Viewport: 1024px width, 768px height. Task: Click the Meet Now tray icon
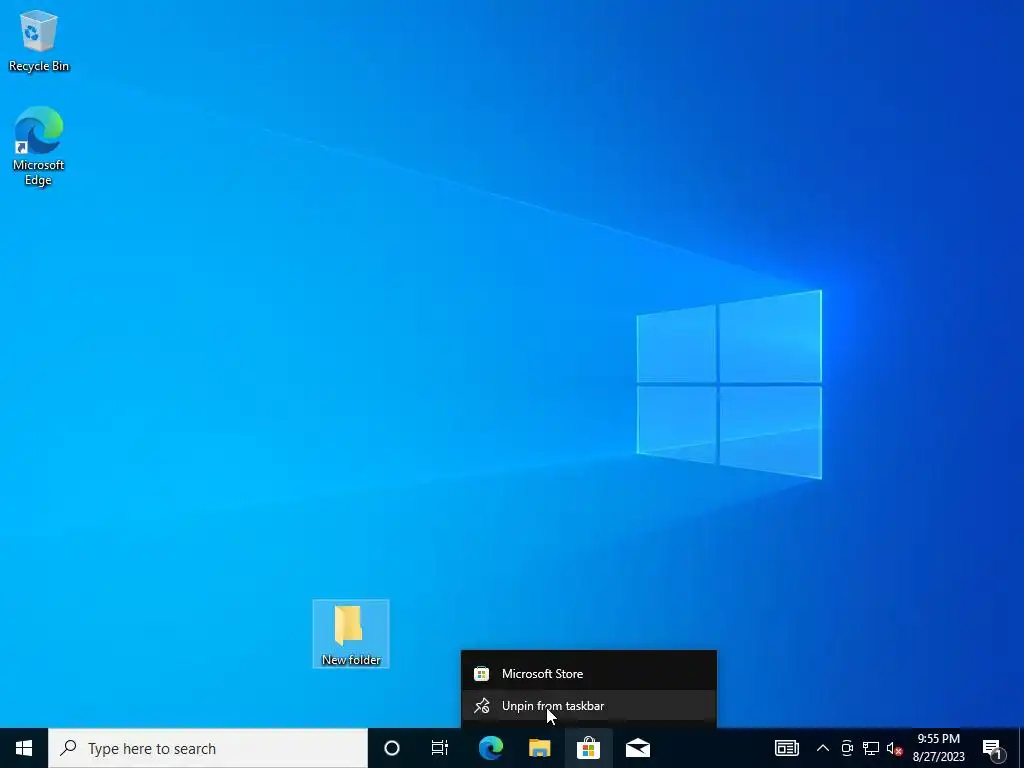847,748
